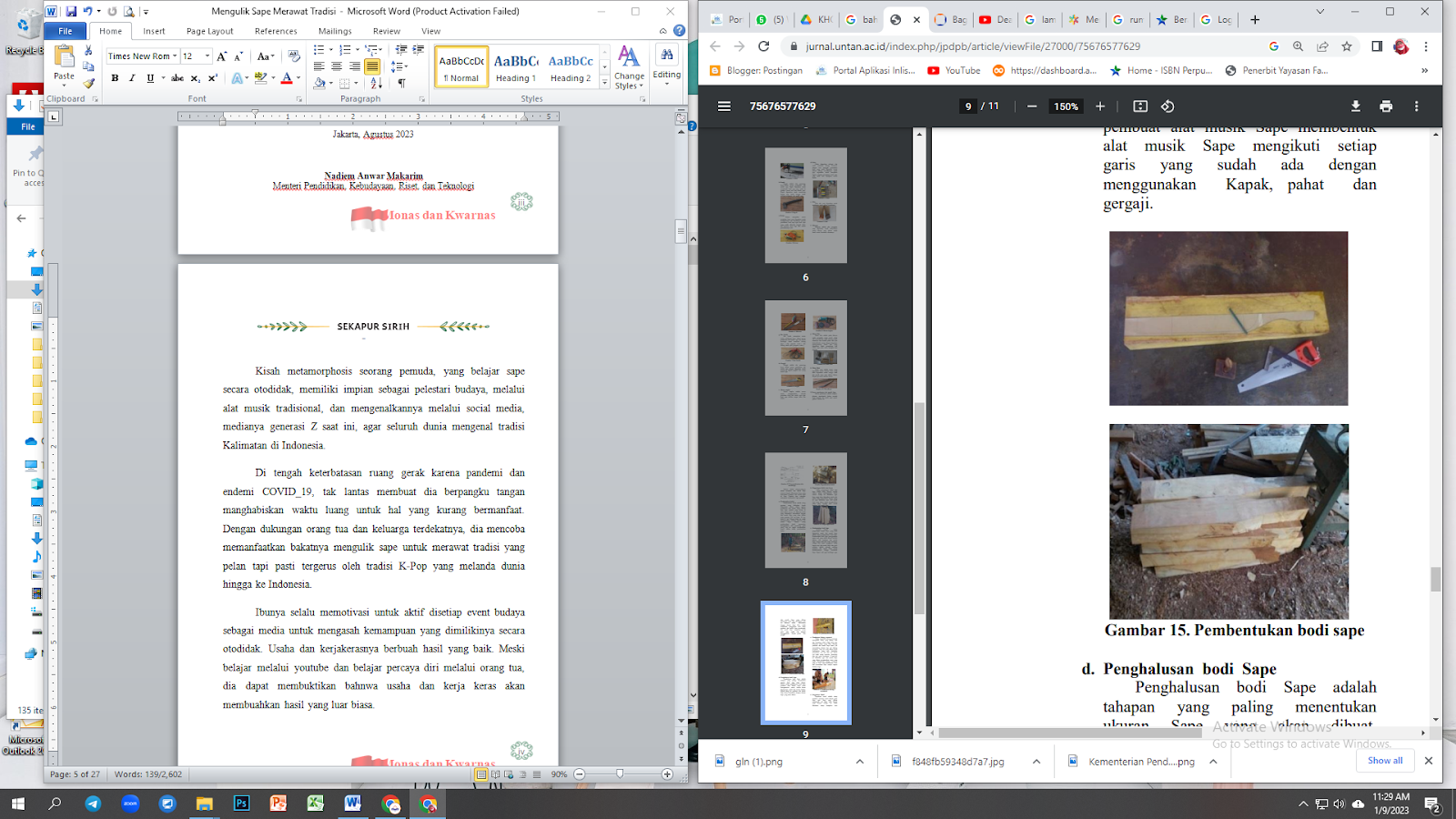Toggle Bold formatting

click(x=115, y=78)
